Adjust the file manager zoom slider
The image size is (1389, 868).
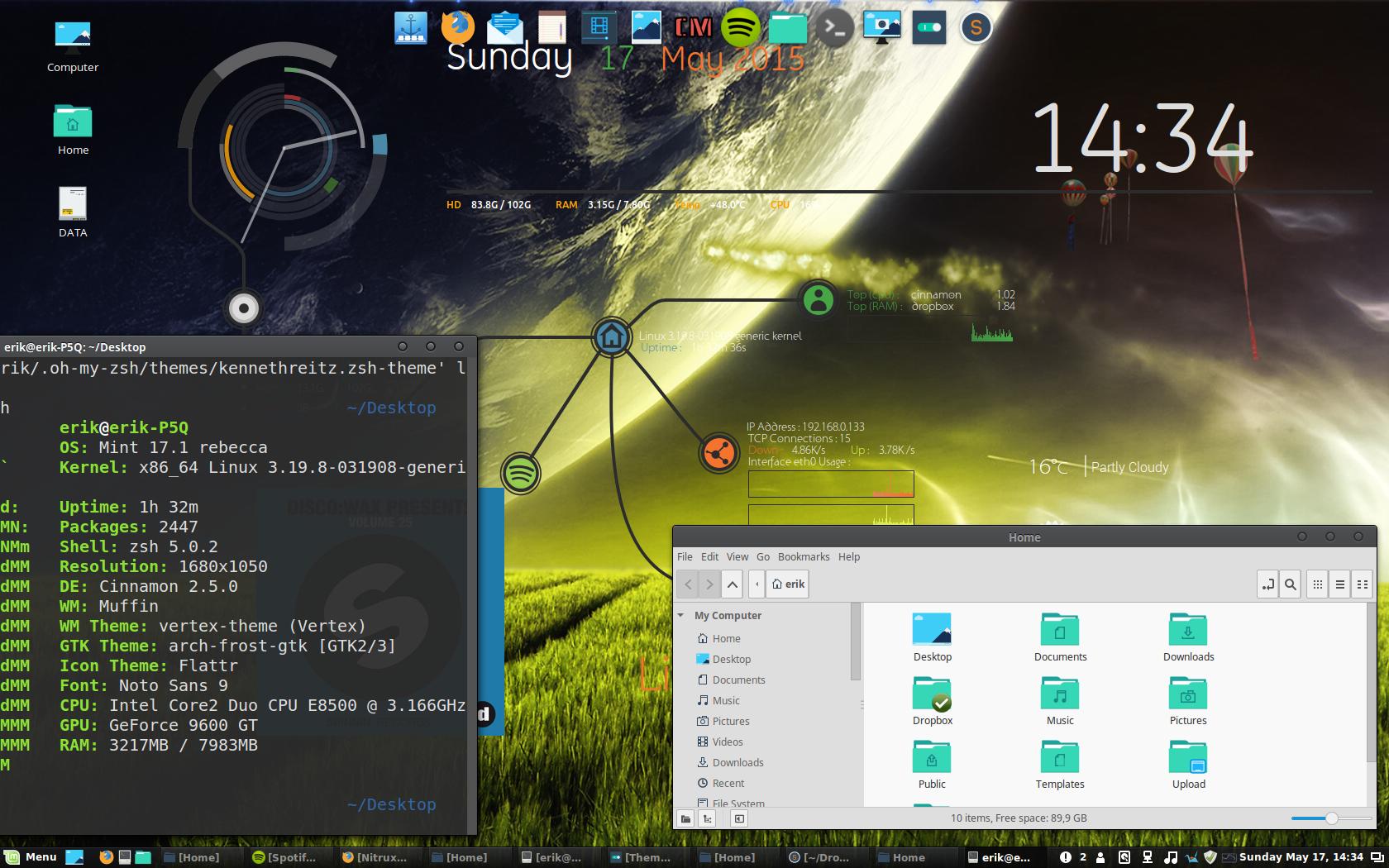(1331, 818)
